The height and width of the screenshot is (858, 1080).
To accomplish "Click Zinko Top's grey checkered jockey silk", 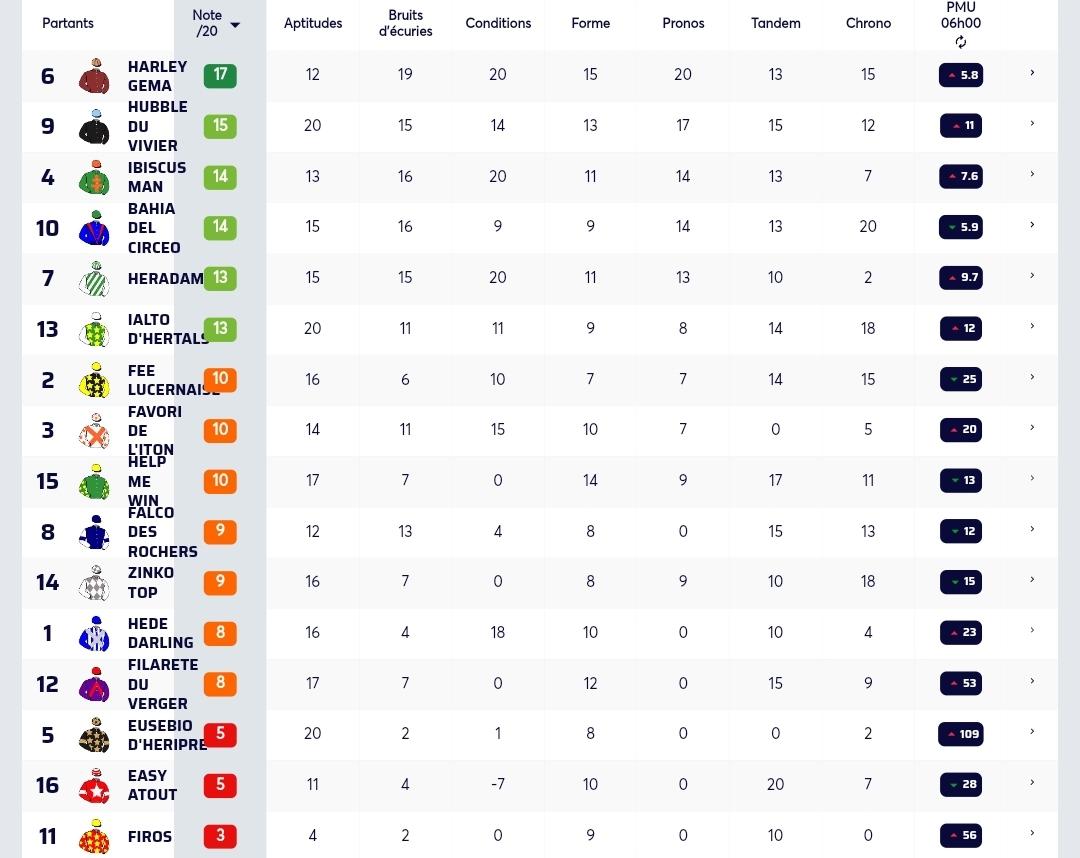I will (x=94, y=583).
